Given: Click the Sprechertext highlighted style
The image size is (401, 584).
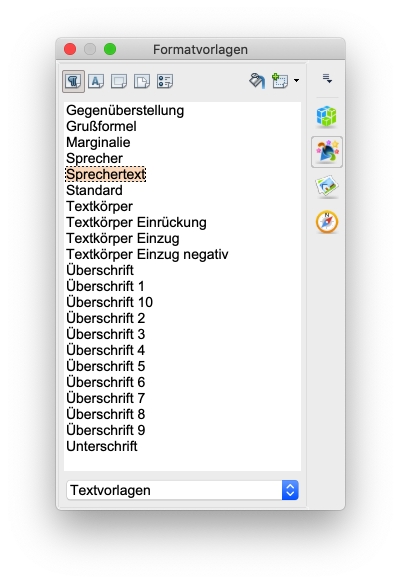Looking at the screenshot, I should (x=106, y=174).
